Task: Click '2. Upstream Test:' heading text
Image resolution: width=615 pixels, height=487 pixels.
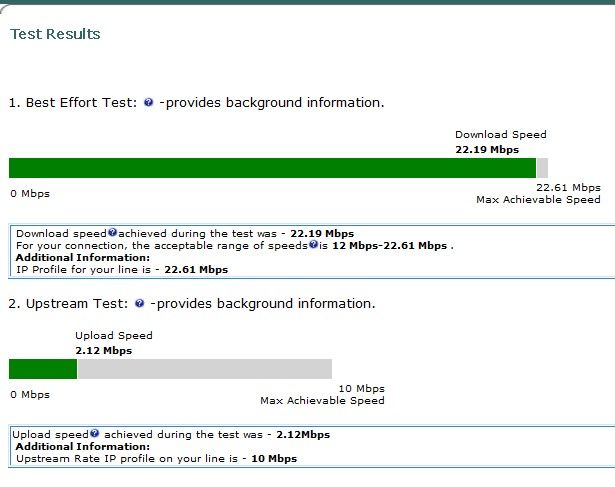Action: 68,304
